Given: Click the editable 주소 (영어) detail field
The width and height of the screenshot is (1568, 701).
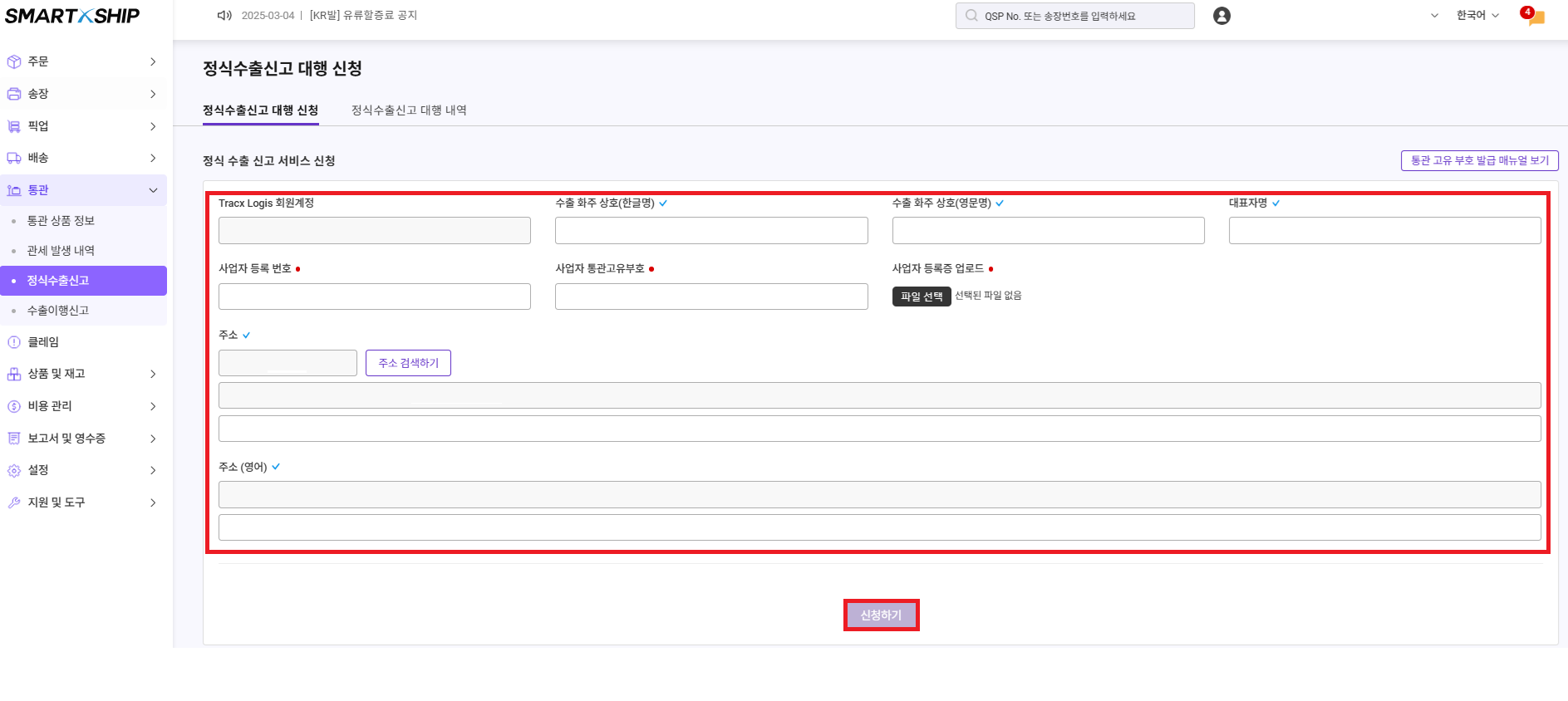Looking at the screenshot, I should click(x=880, y=527).
